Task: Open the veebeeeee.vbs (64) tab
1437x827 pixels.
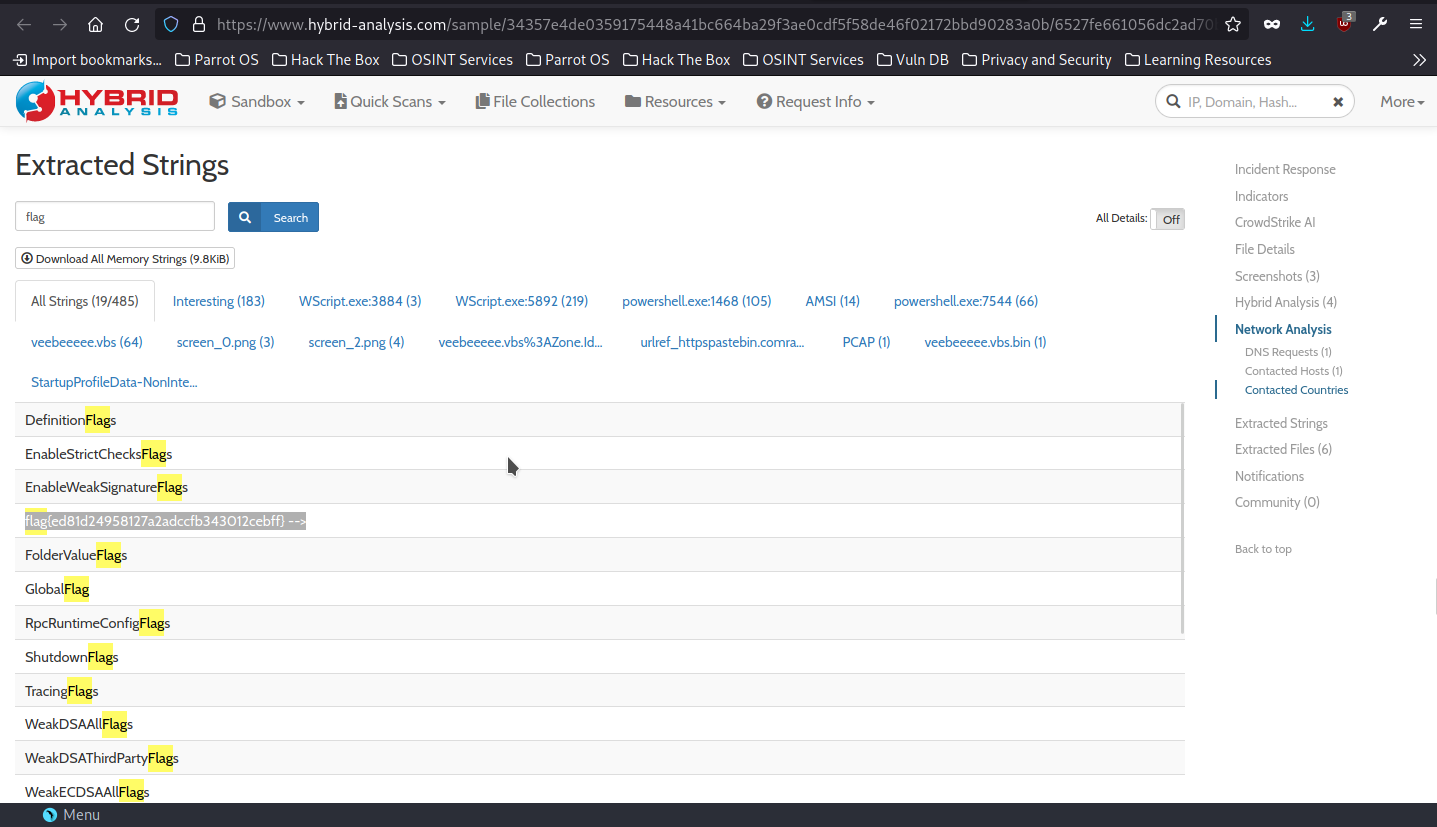Action: click(87, 342)
